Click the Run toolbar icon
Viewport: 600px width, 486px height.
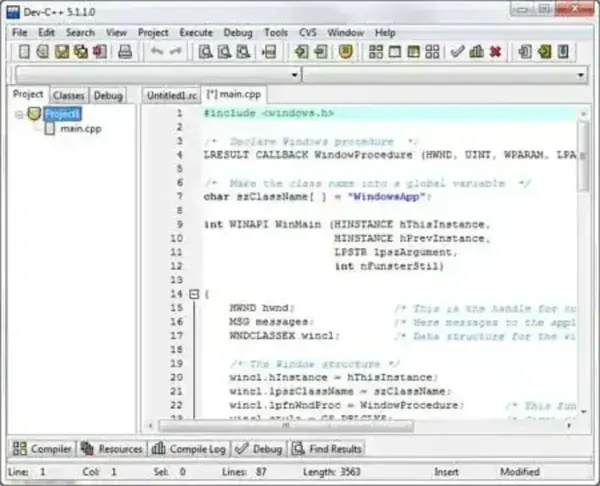(395, 51)
